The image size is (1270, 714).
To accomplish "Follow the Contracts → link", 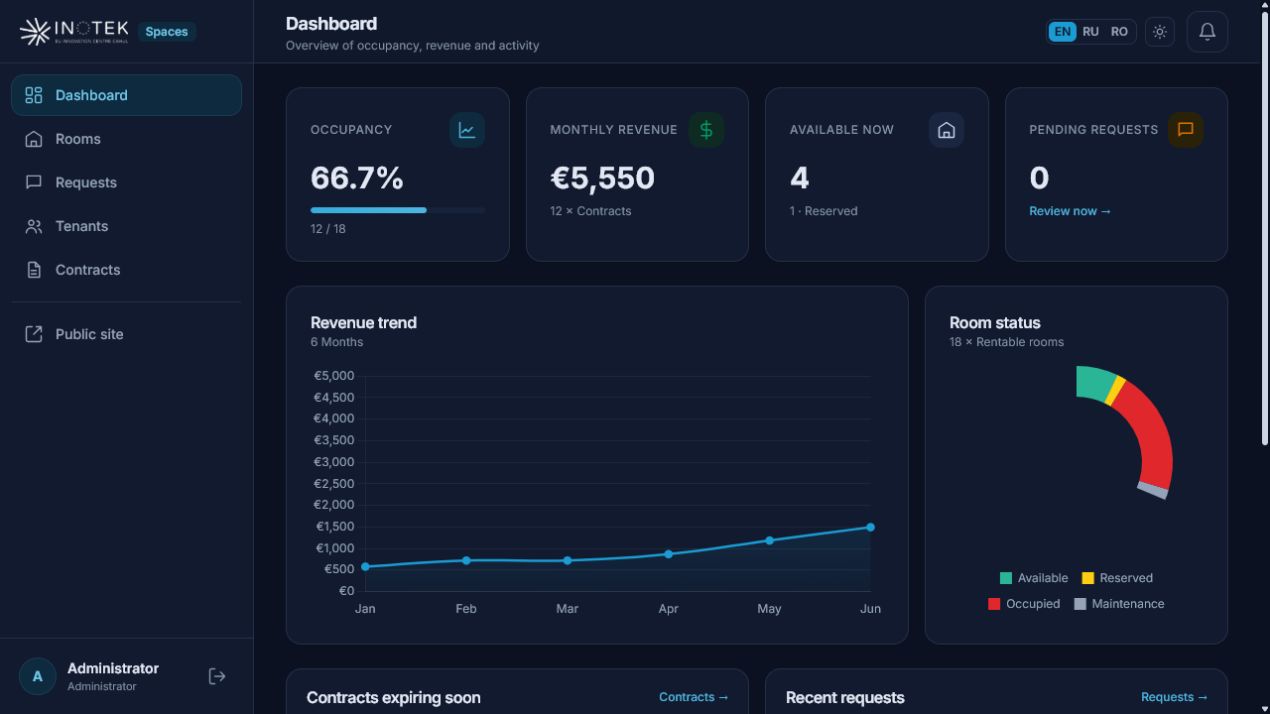I will [x=694, y=697].
